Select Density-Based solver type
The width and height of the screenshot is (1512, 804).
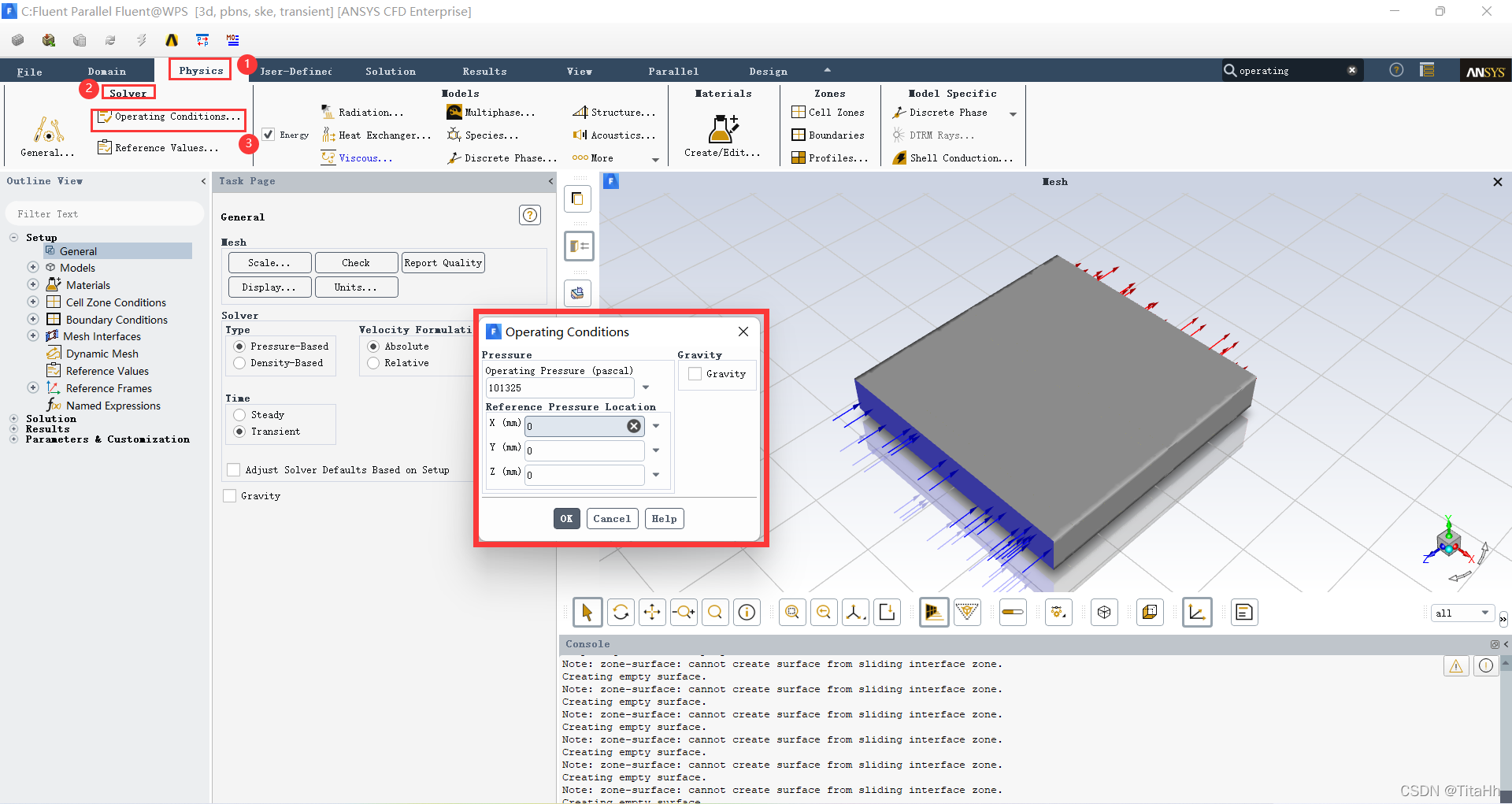pos(239,363)
